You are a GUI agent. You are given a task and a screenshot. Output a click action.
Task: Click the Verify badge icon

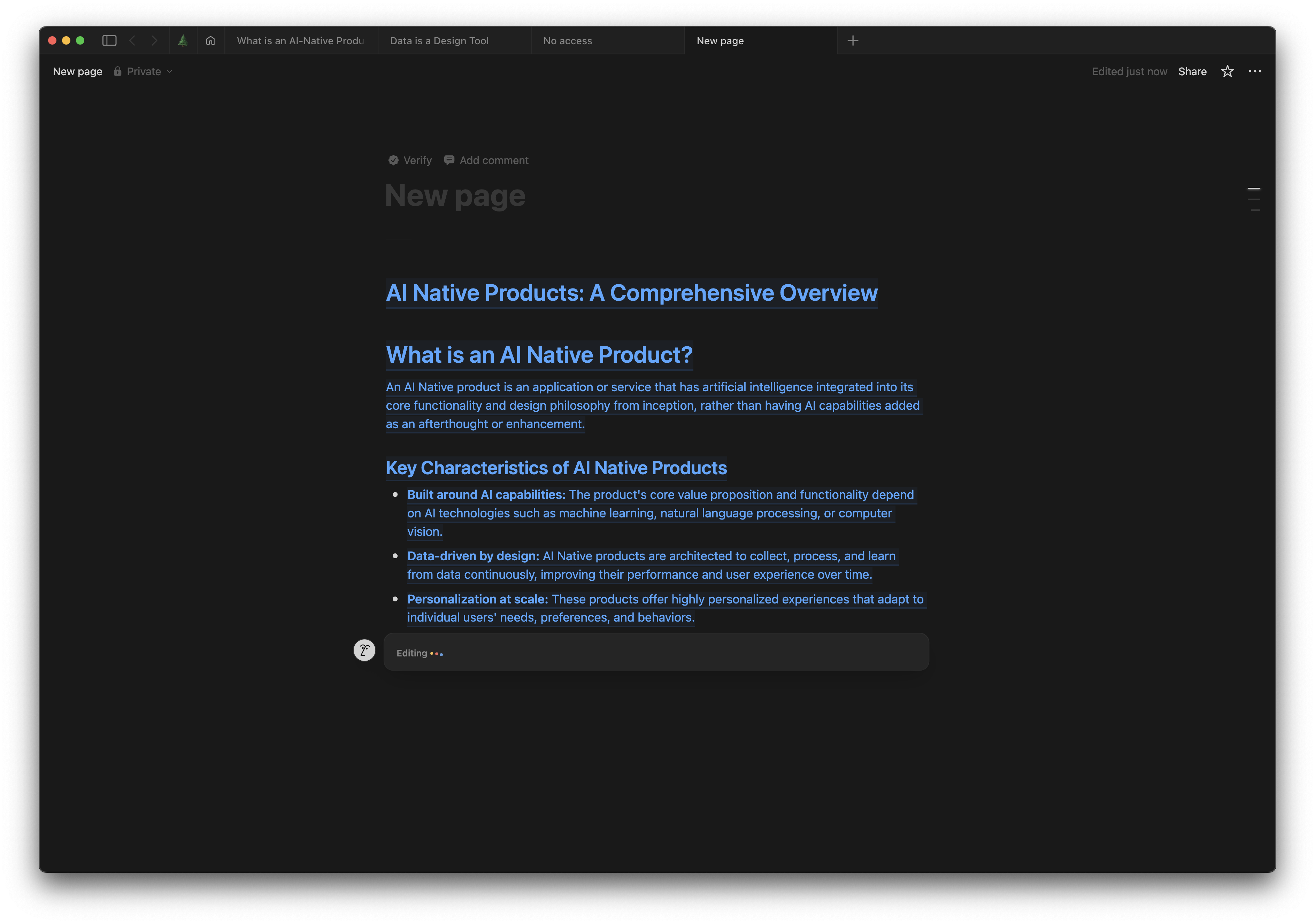(x=393, y=160)
